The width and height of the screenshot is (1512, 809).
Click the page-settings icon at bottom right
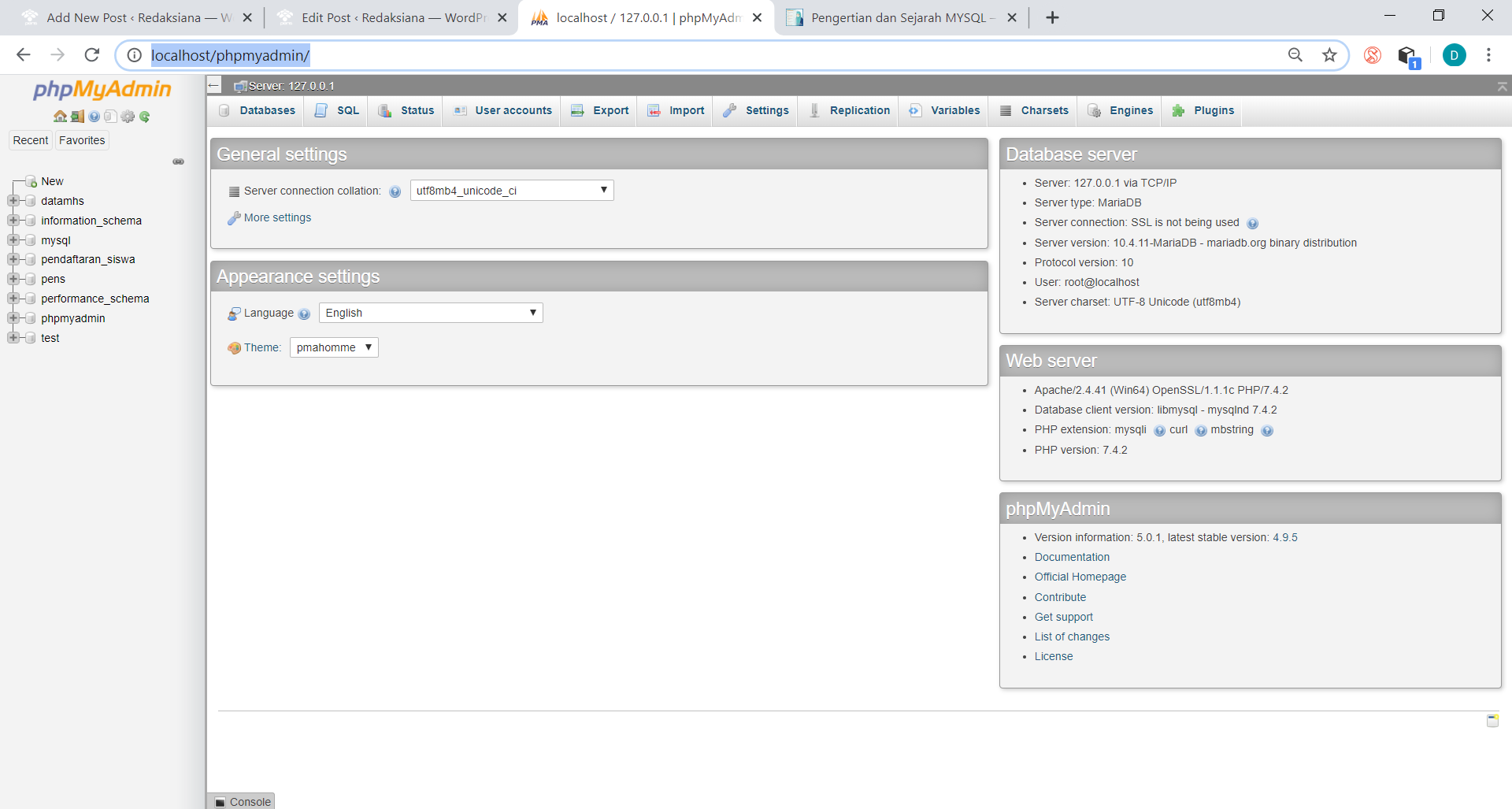click(1492, 720)
